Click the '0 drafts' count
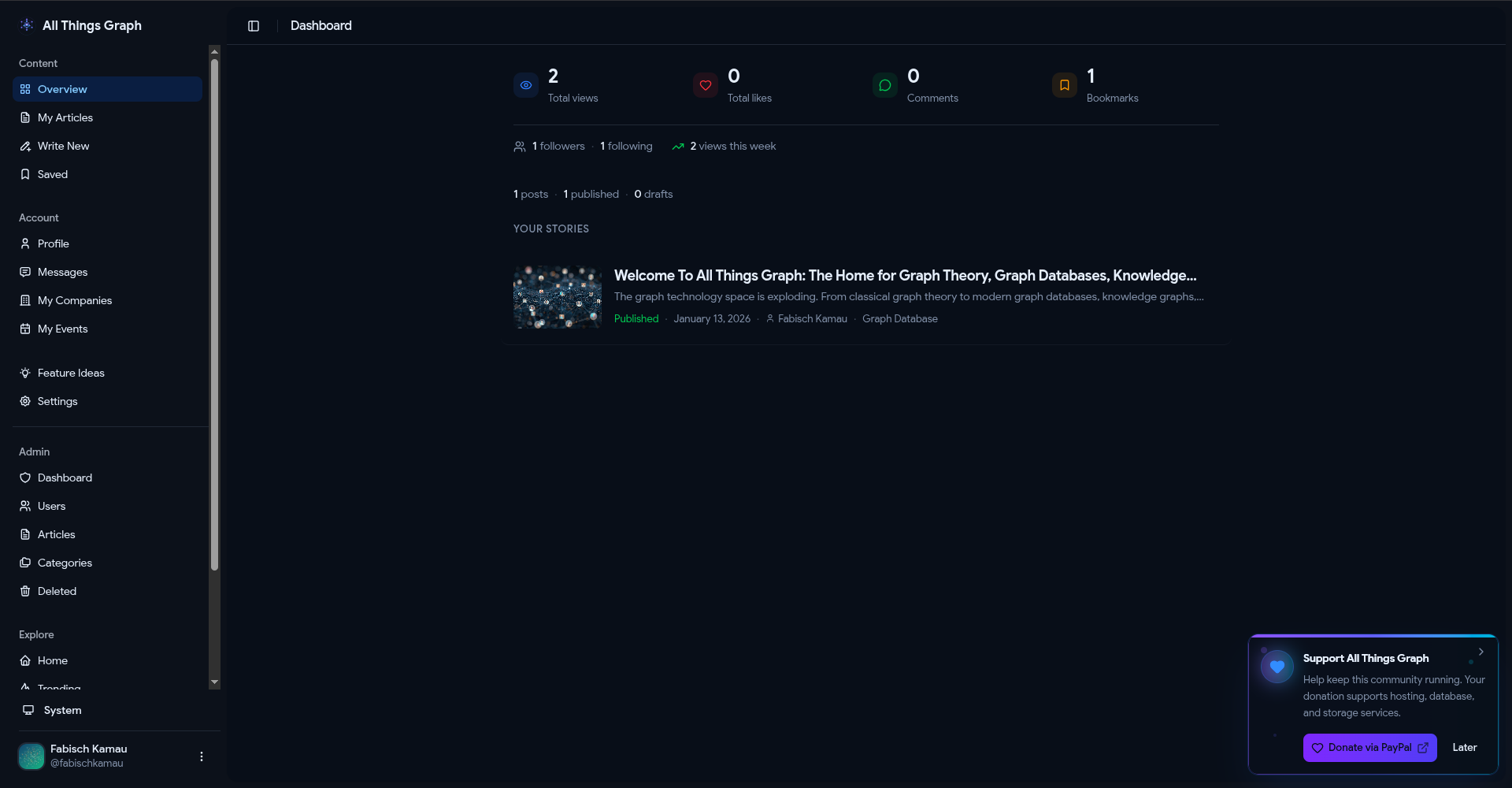Image resolution: width=1512 pixels, height=788 pixels. pyautogui.click(x=654, y=194)
